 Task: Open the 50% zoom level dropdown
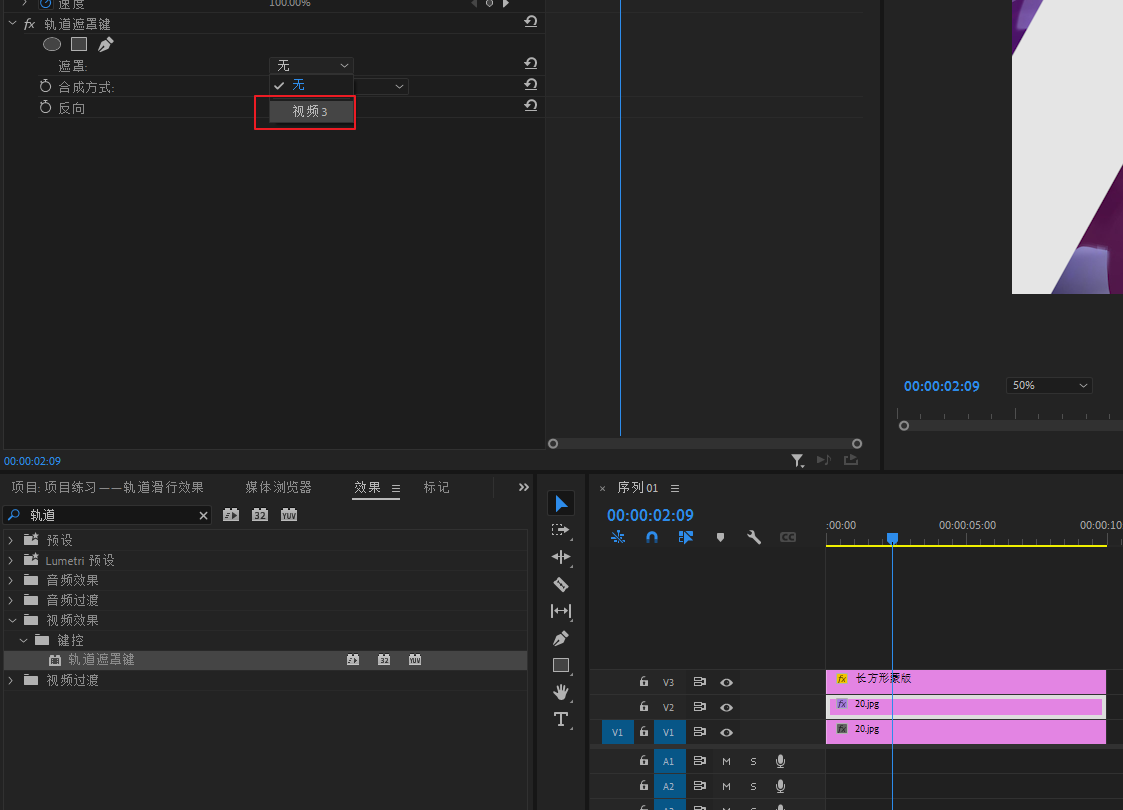coord(1049,386)
